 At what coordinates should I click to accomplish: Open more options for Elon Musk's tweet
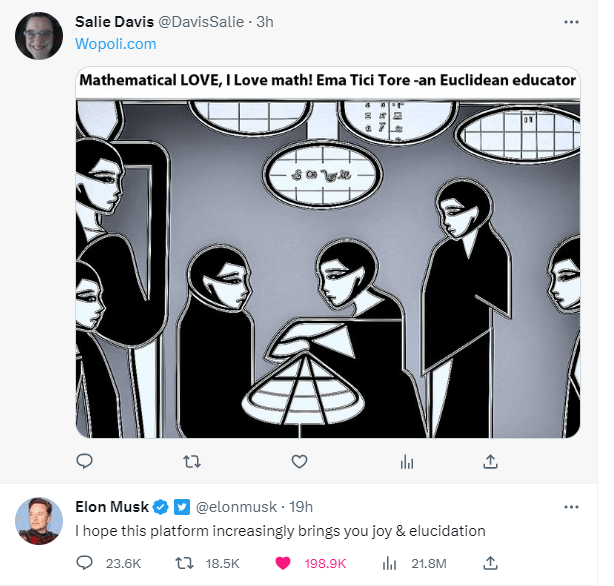click(571, 506)
